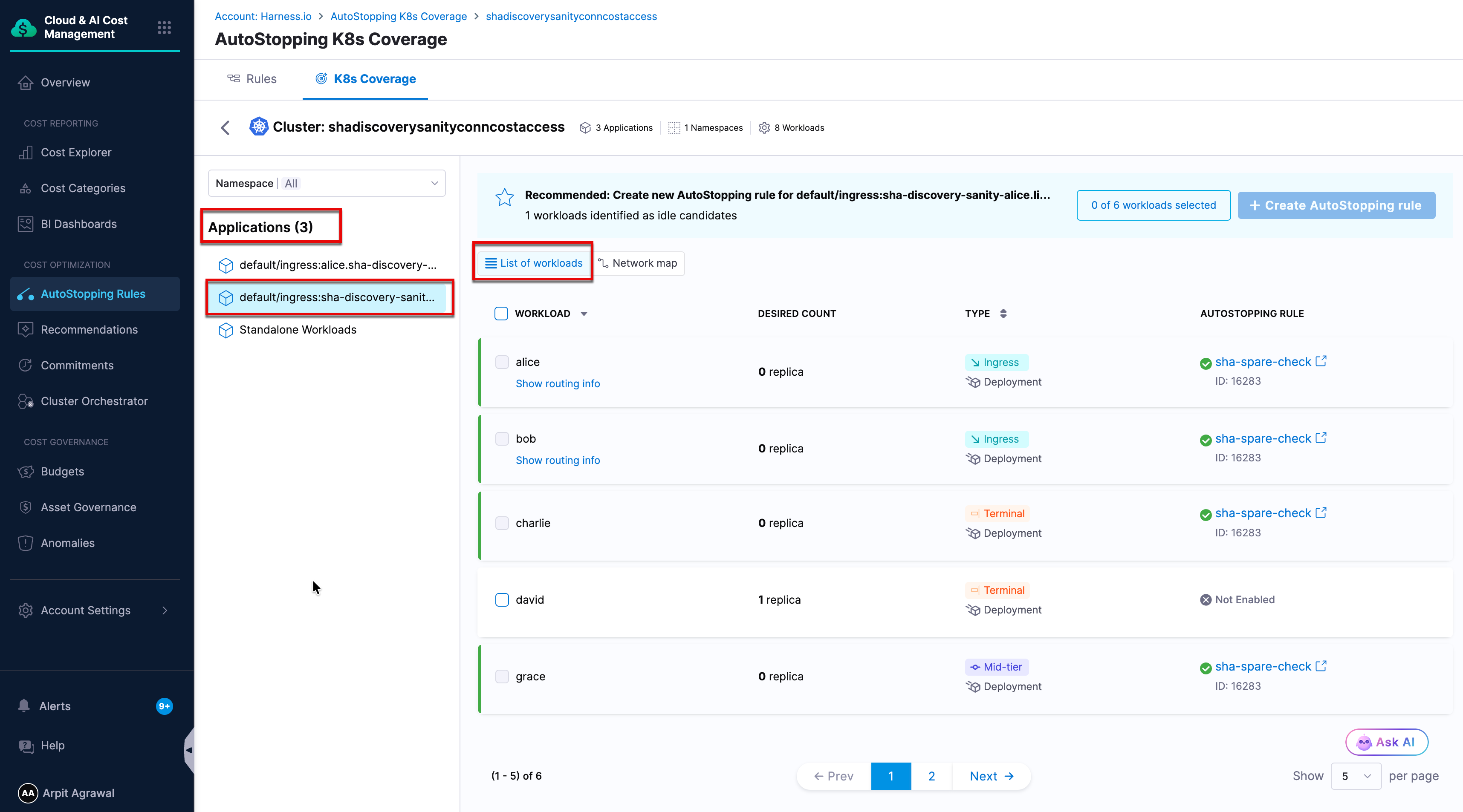Switch to Network map view
The width and height of the screenshot is (1463, 812).
[x=638, y=263]
